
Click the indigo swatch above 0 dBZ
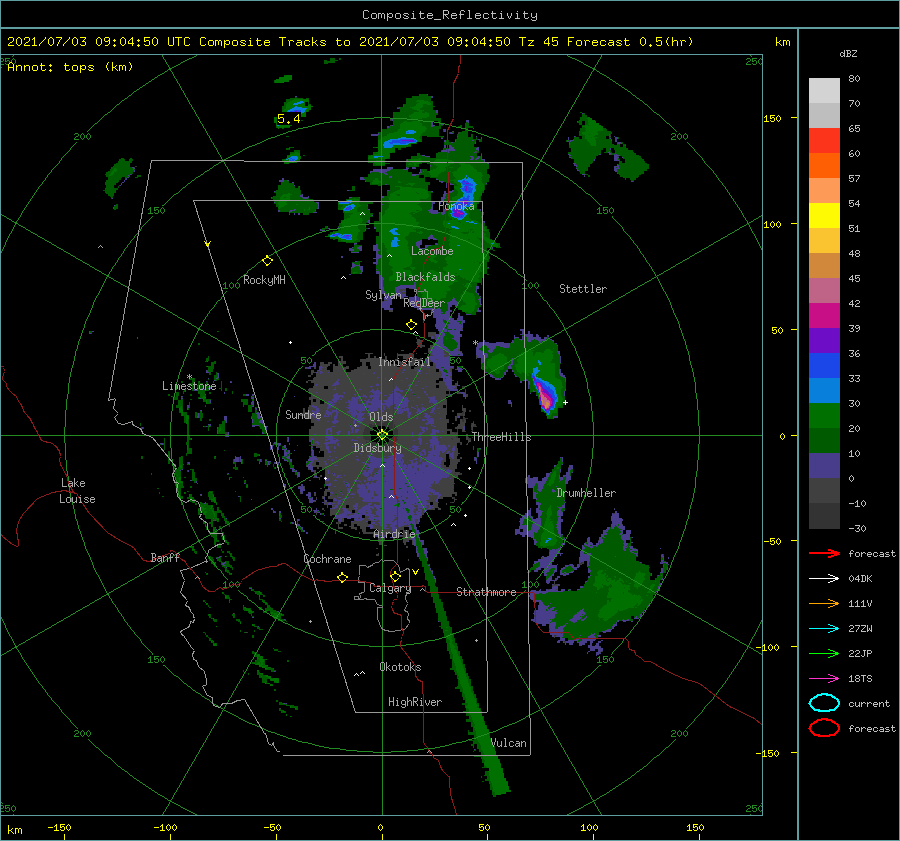click(x=824, y=466)
